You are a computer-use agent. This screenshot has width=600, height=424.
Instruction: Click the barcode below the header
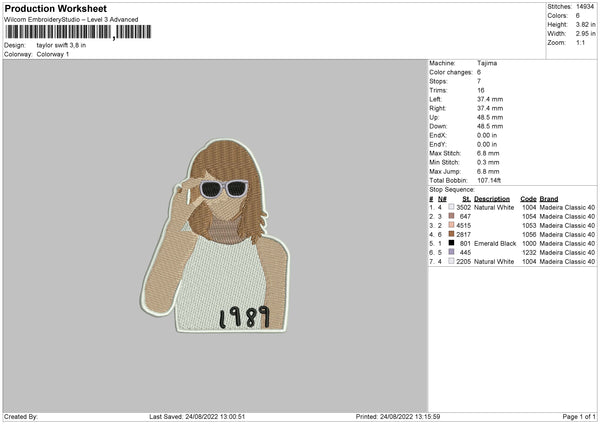pos(78,32)
